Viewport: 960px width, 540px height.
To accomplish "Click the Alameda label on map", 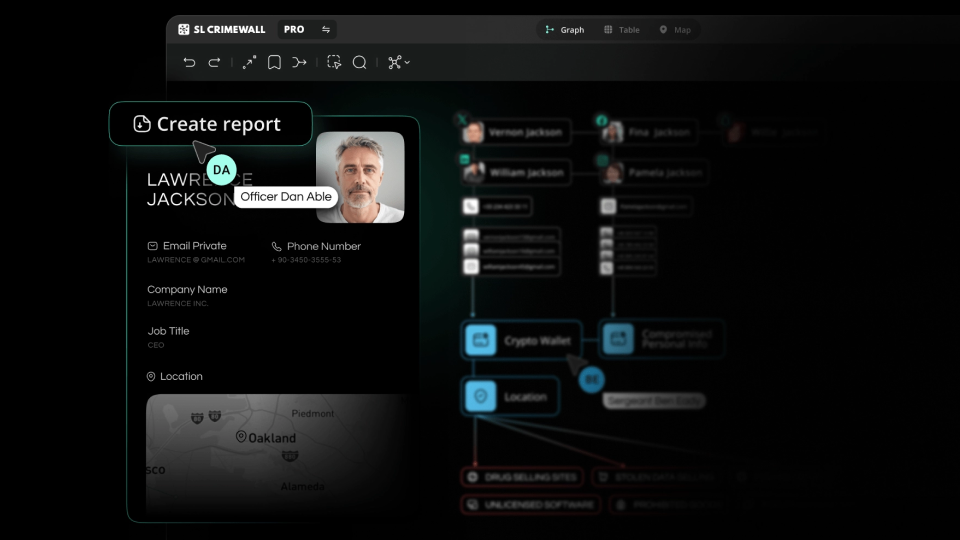I will click(302, 486).
